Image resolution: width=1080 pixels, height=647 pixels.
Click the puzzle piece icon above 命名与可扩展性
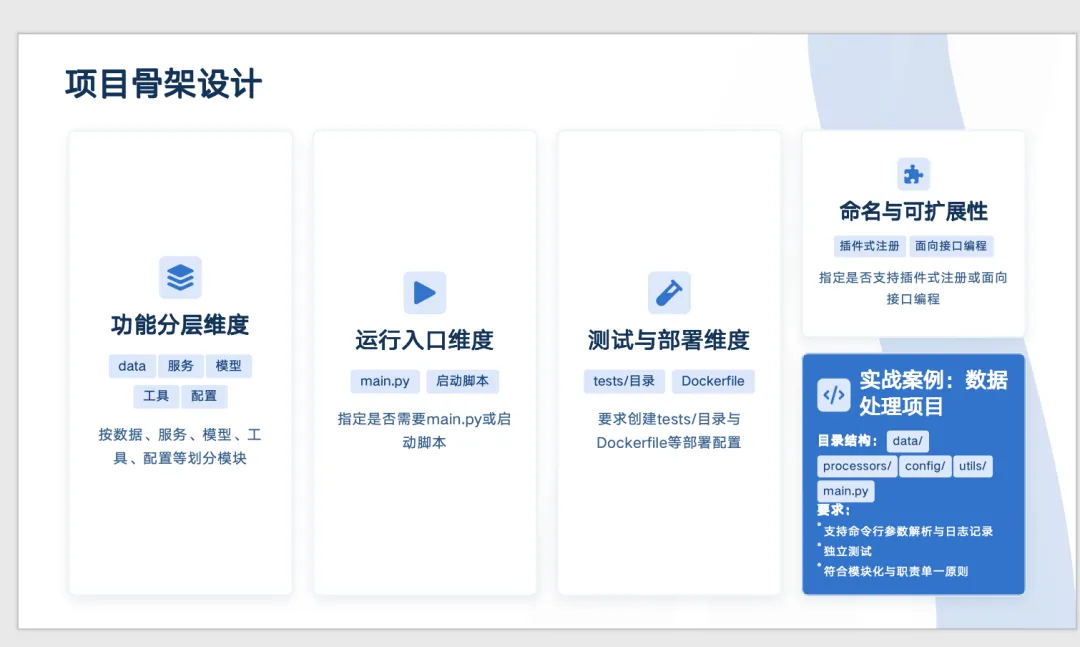click(x=913, y=174)
